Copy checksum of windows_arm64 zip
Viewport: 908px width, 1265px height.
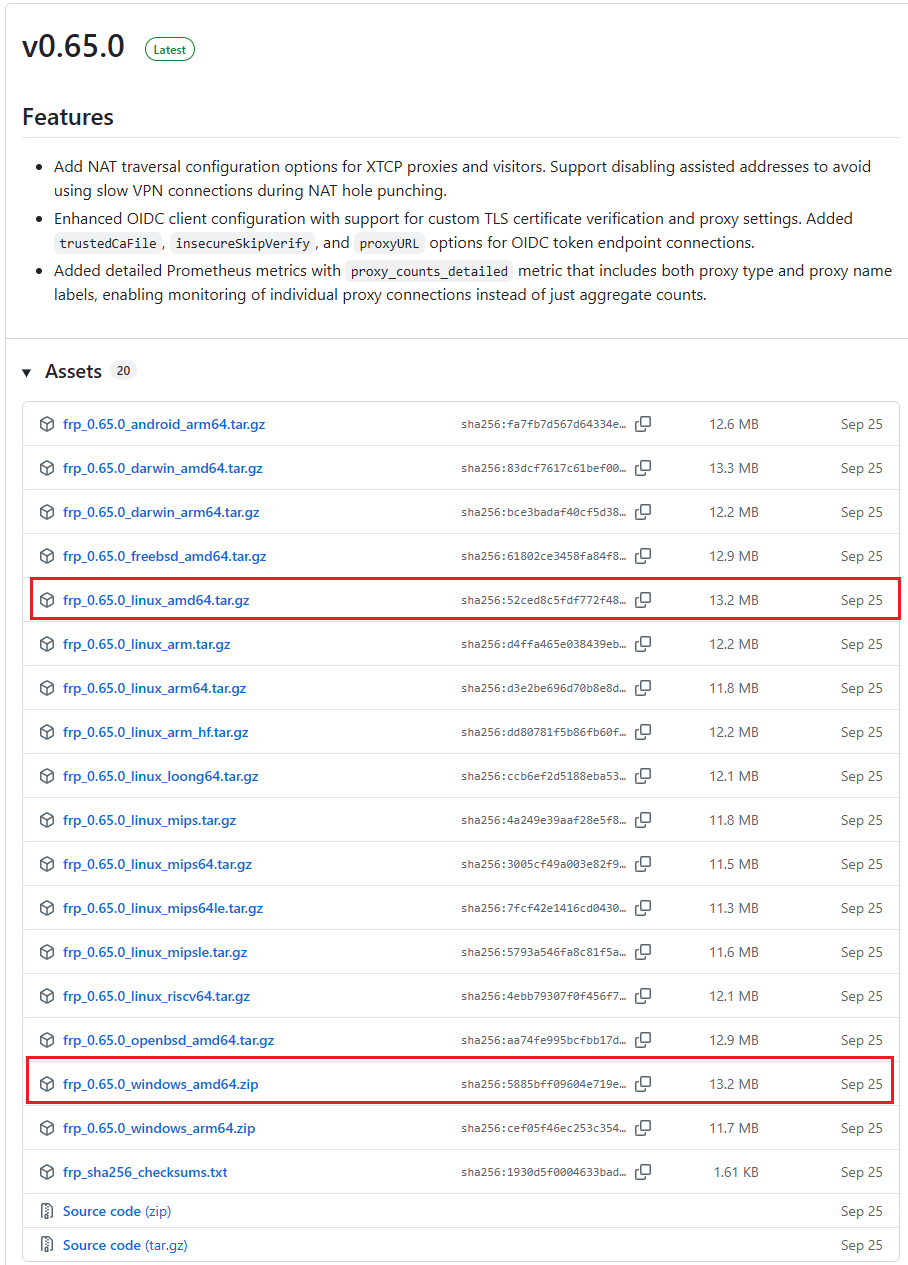coord(643,1128)
